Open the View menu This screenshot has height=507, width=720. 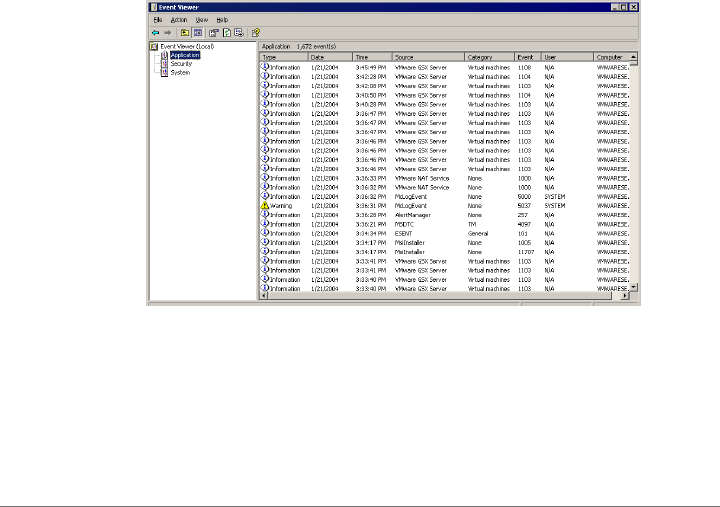202,19
